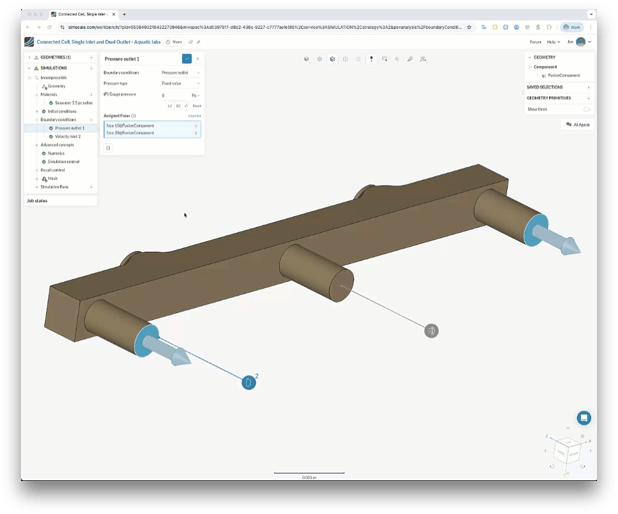The height and width of the screenshot is (514, 618).
Task: Open the Pa unit dropdown
Action: click(x=196, y=95)
